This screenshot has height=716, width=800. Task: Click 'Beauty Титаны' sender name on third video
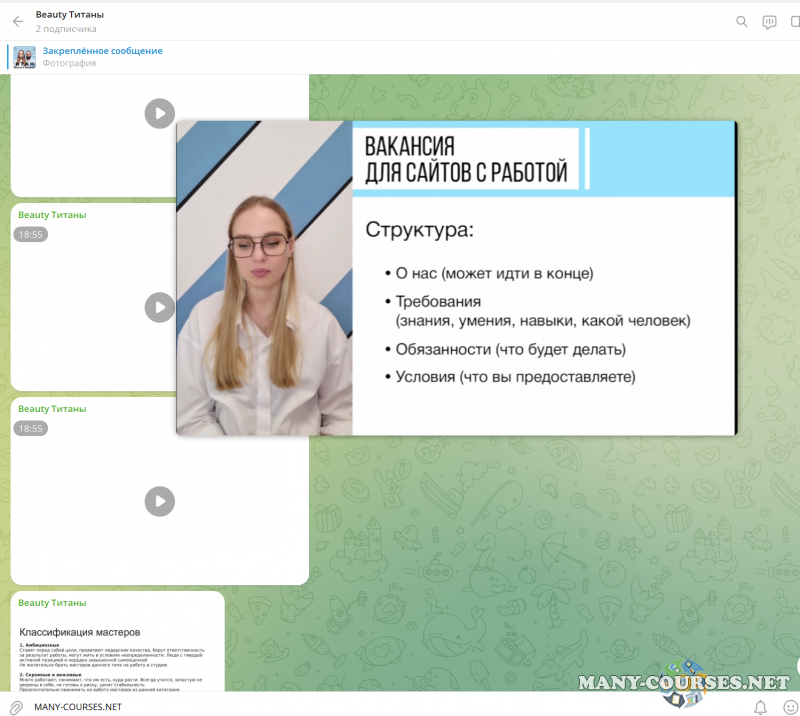pyautogui.click(x=52, y=409)
